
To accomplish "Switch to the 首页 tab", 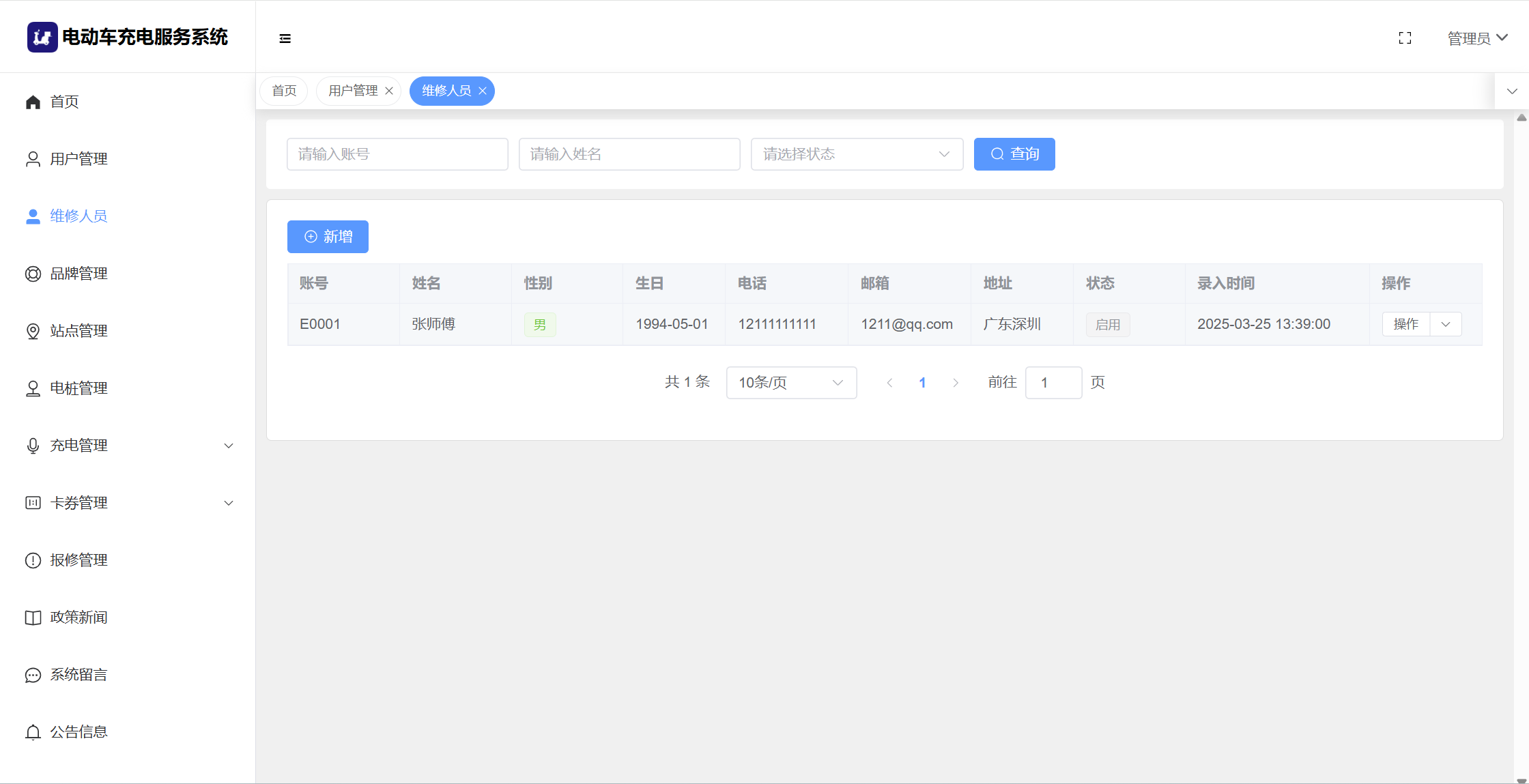I will click(x=284, y=91).
